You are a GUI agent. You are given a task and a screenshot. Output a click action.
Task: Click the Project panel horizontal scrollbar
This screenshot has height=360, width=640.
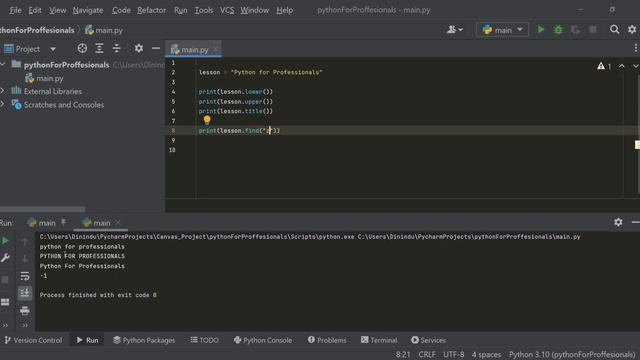(x=42, y=209)
